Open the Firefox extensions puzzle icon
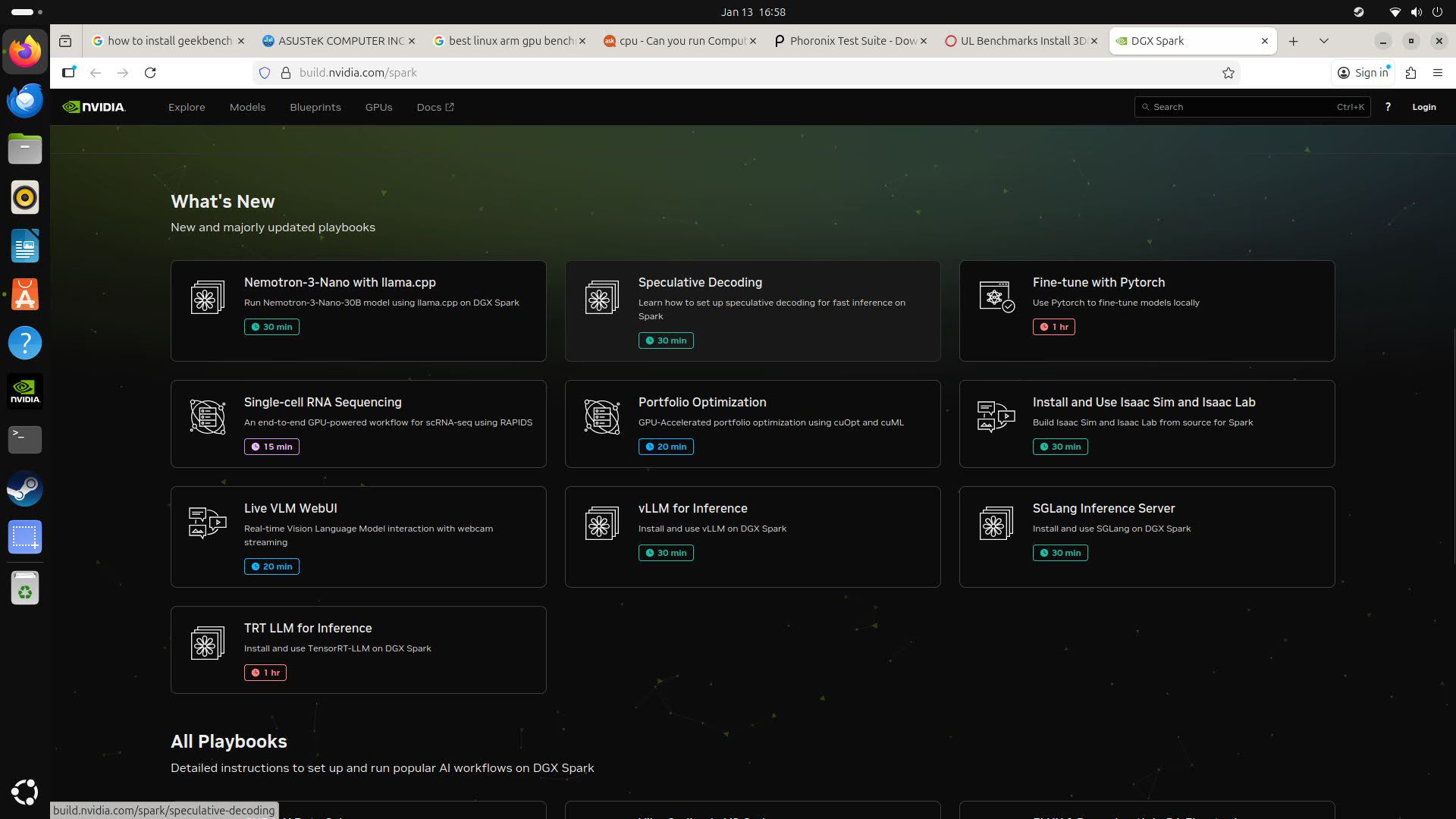This screenshot has width=1456, height=819. [x=1410, y=73]
